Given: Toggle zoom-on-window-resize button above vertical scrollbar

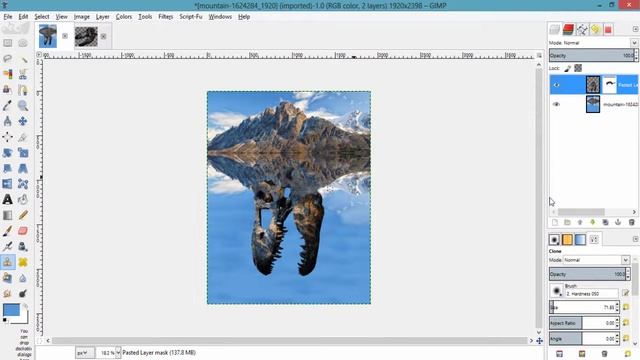Looking at the screenshot, I should click(x=539, y=55).
